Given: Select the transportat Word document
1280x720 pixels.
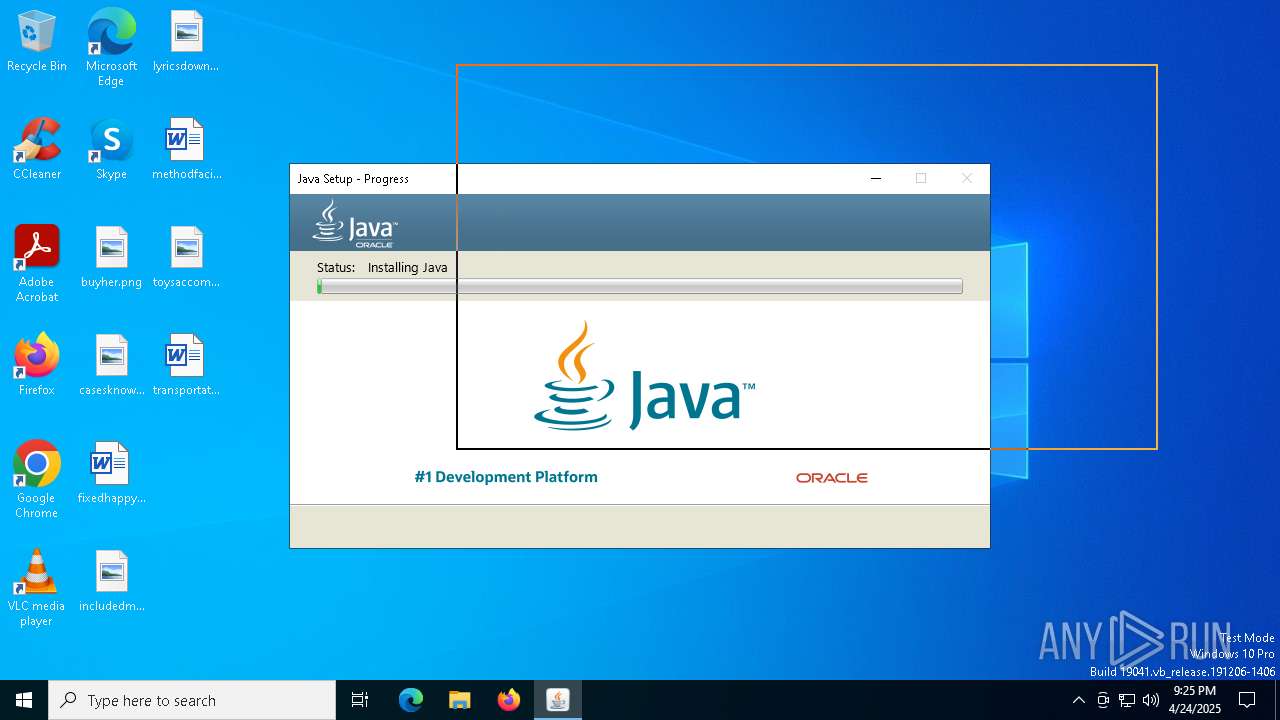Looking at the screenshot, I should point(186,366).
